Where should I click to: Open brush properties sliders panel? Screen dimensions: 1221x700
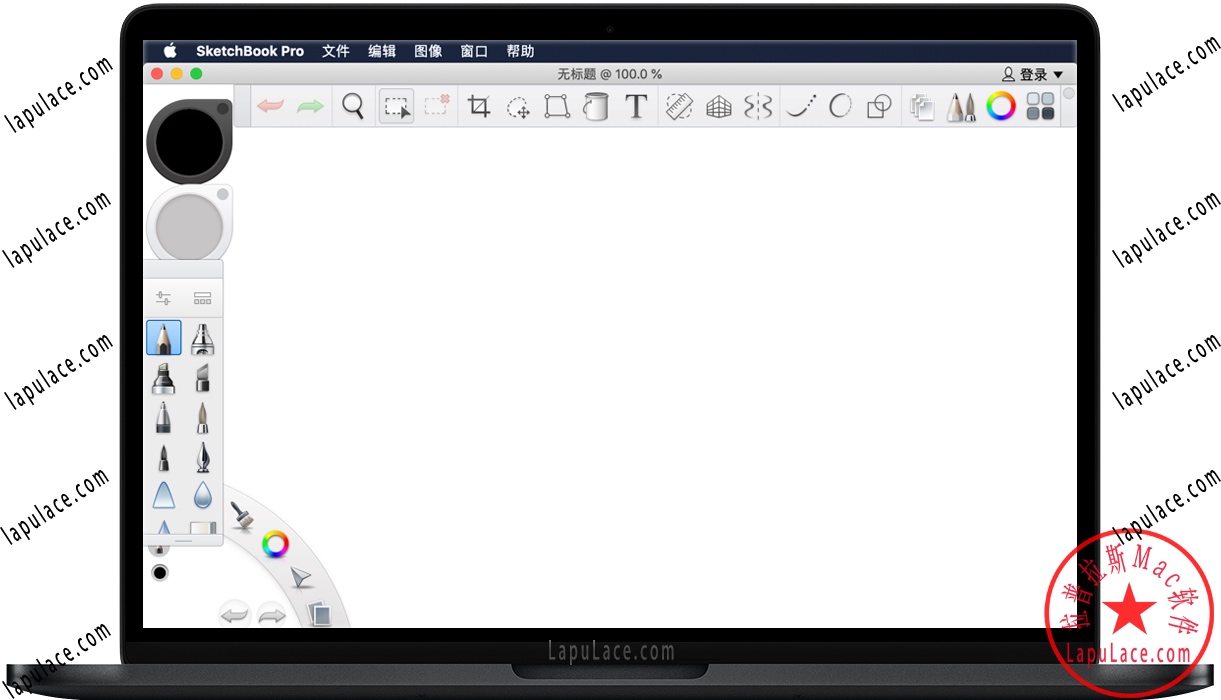(163, 298)
